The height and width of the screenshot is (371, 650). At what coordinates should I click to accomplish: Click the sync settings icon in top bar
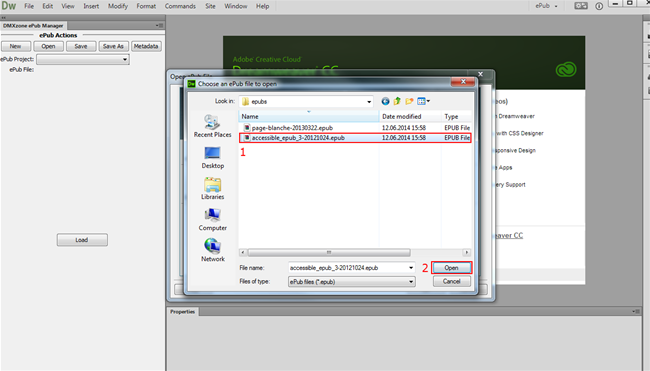point(580,6)
